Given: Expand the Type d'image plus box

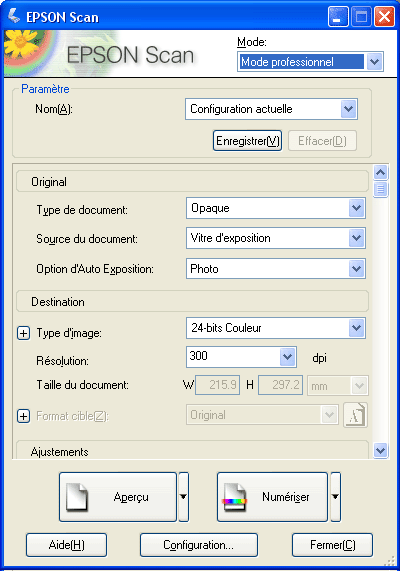Looking at the screenshot, I should (23, 333).
